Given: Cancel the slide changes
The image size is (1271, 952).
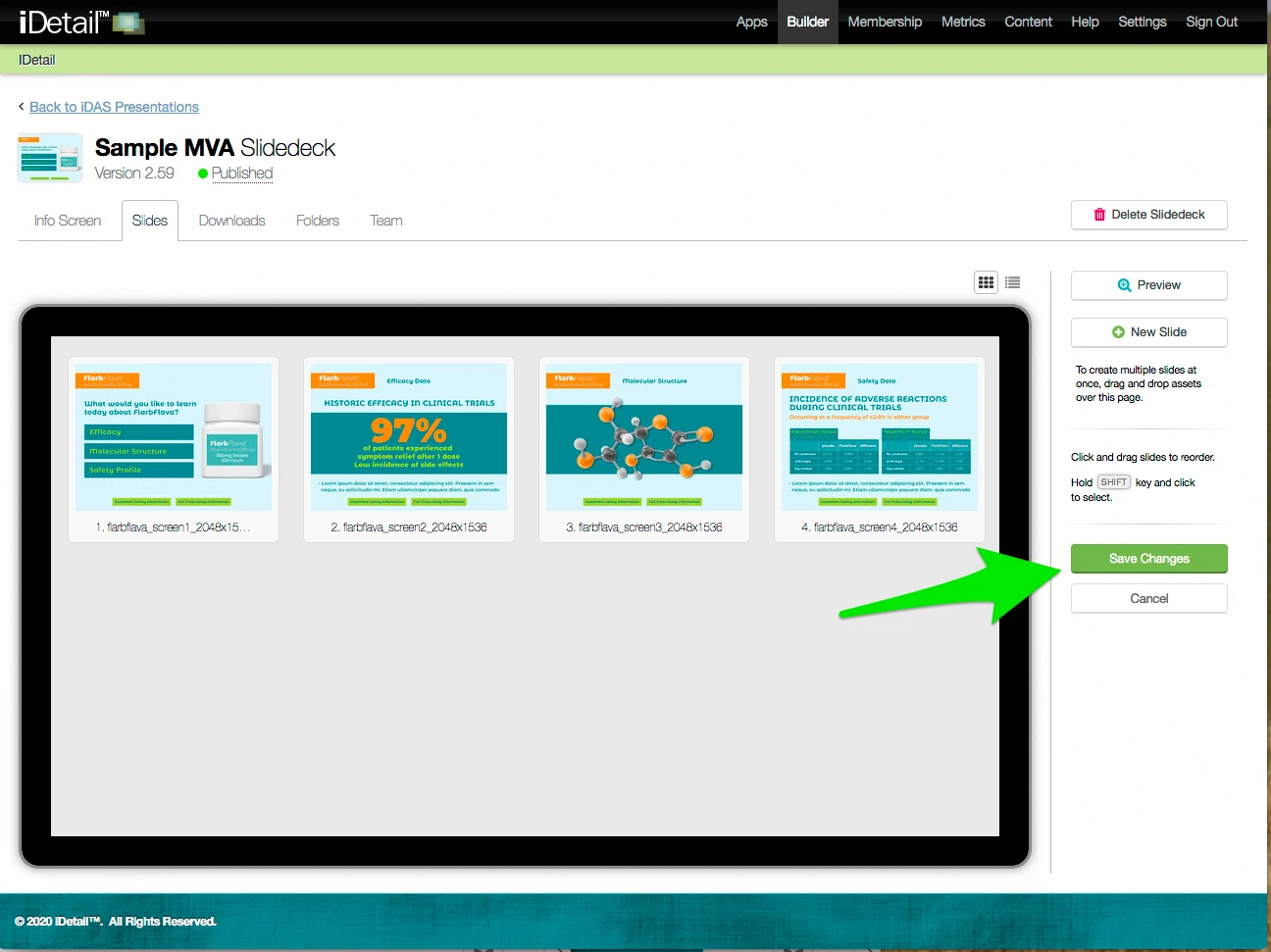Looking at the screenshot, I should [x=1149, y=599].
